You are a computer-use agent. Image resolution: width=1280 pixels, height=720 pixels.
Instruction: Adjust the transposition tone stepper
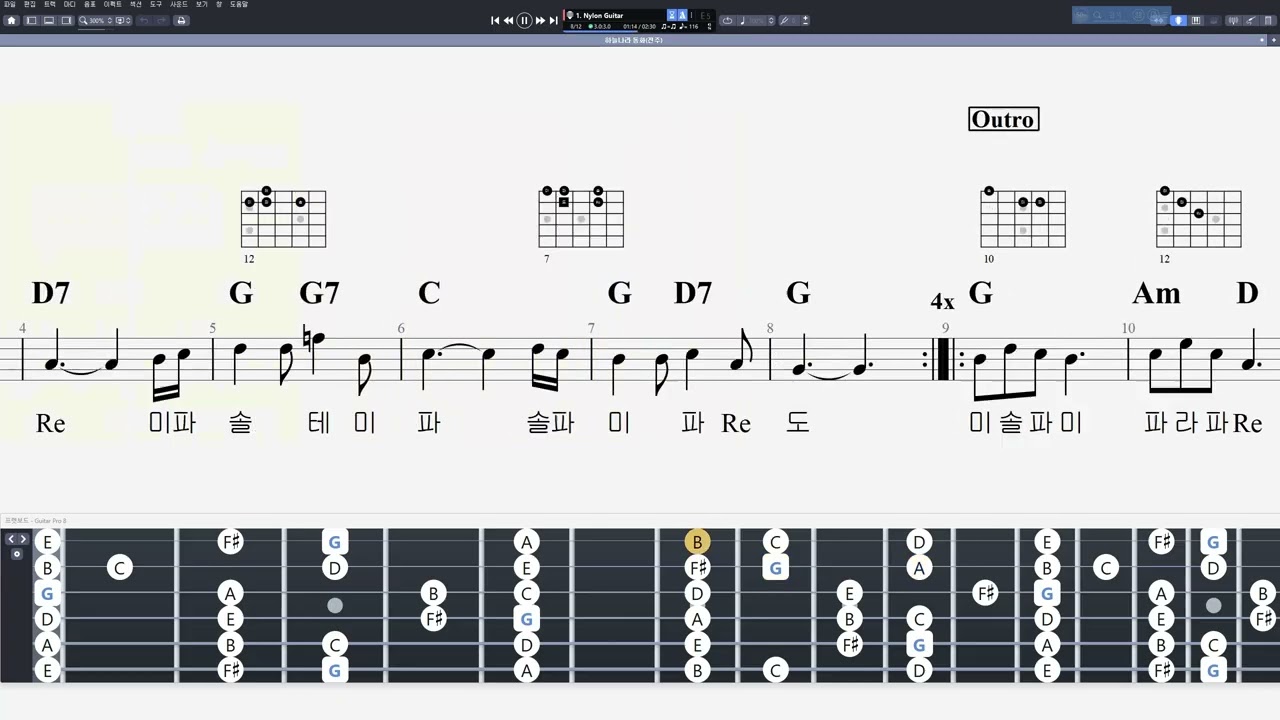805,20
